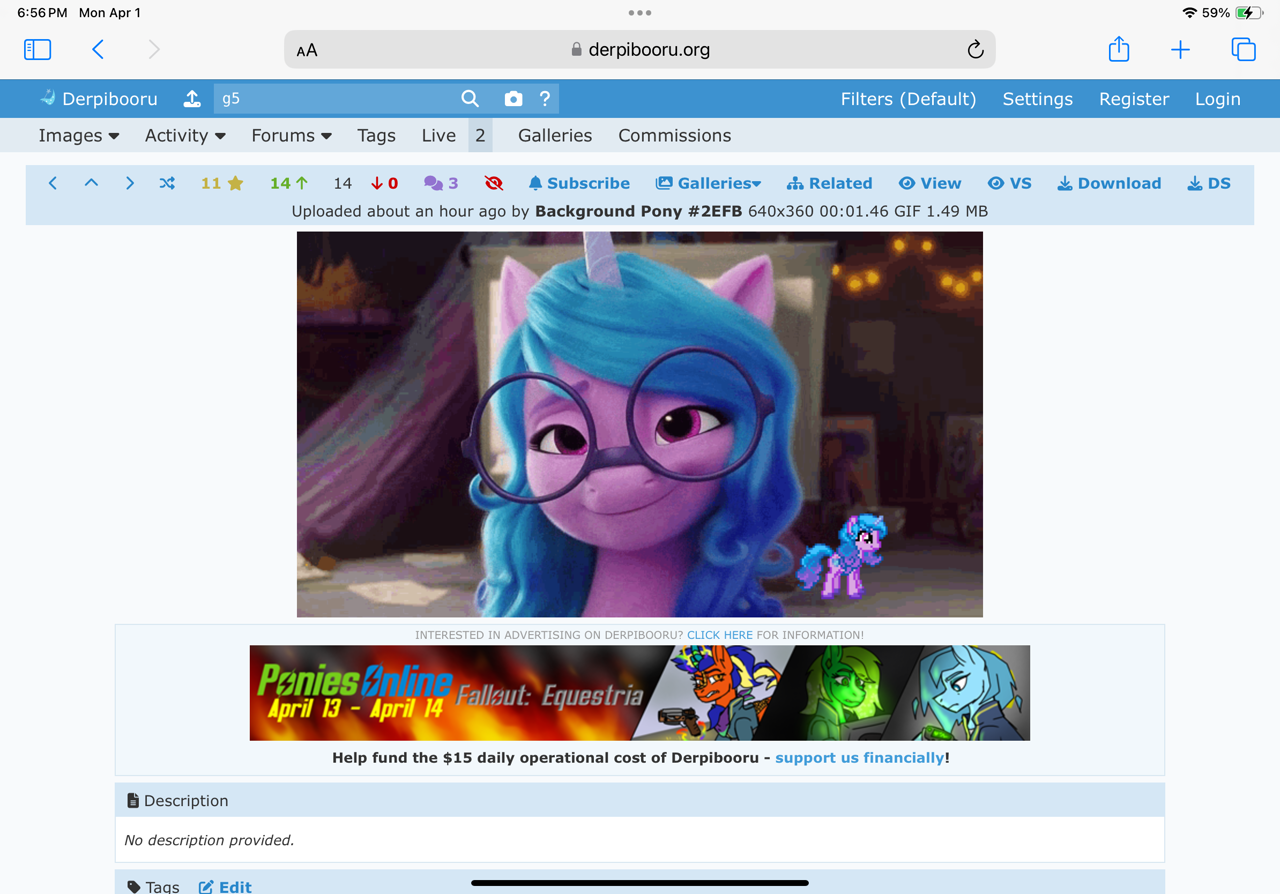Expand the Galleries dropdown in the image toolbar
This screenshot has height=894, width=1280.
(708, 183)
